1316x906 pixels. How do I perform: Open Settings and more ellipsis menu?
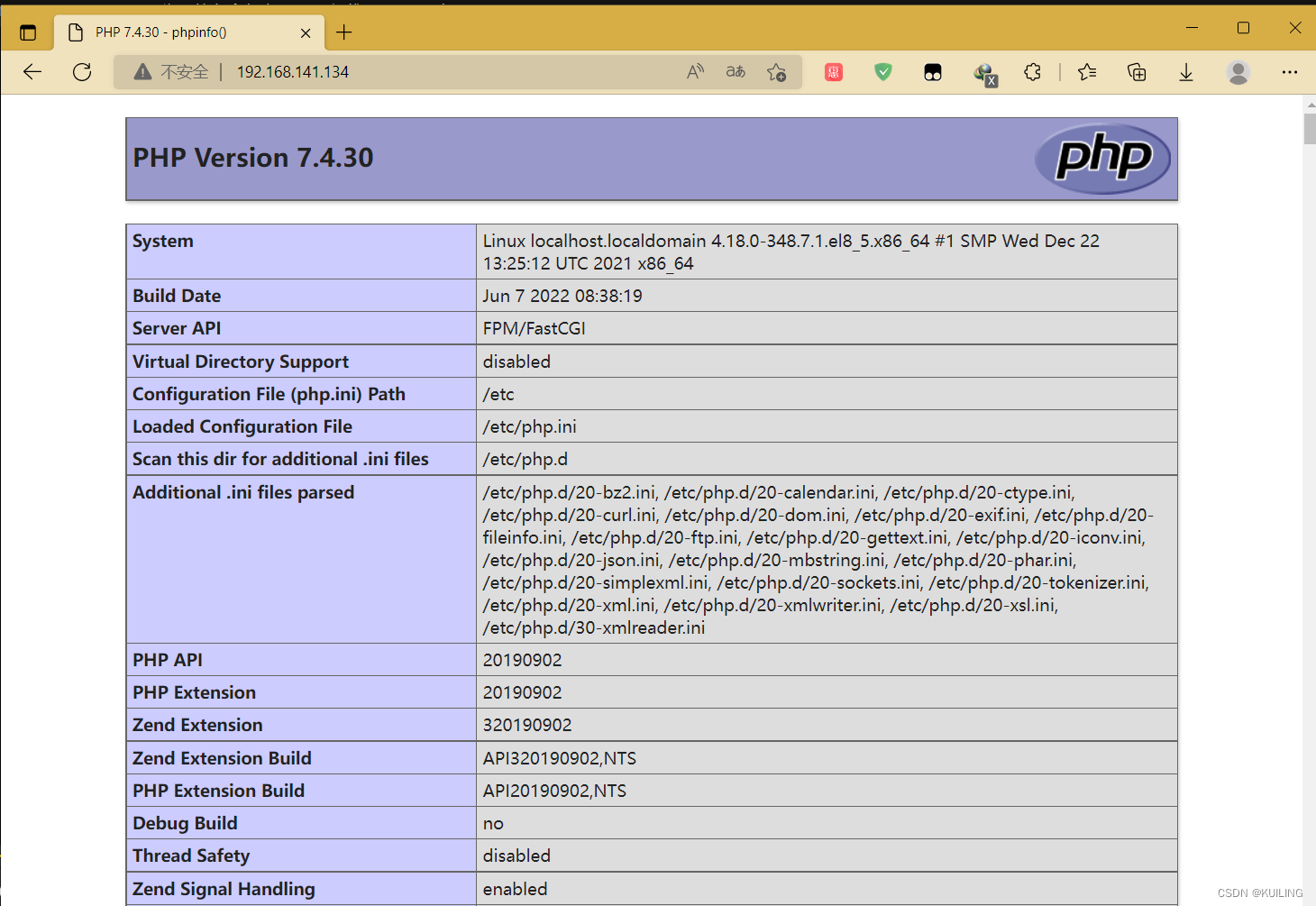1290,72
